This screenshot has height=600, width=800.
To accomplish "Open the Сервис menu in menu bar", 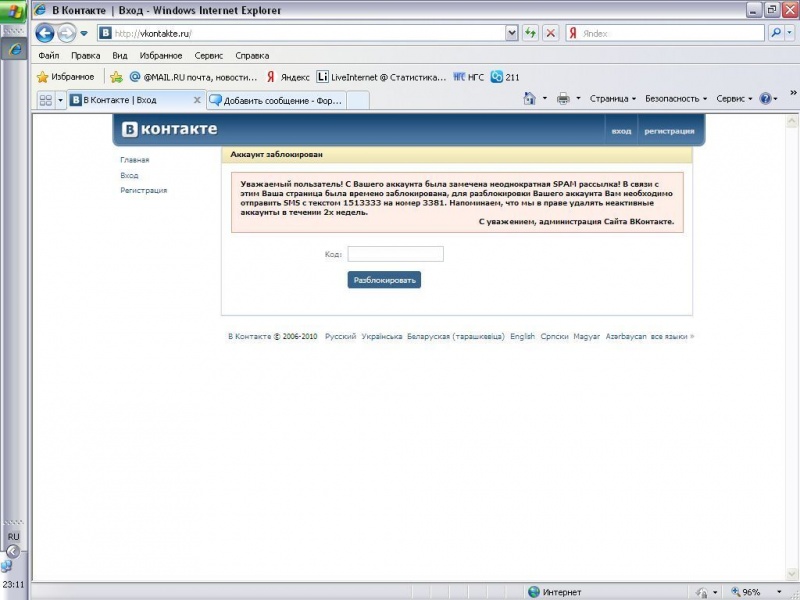I will click(209, 56).
